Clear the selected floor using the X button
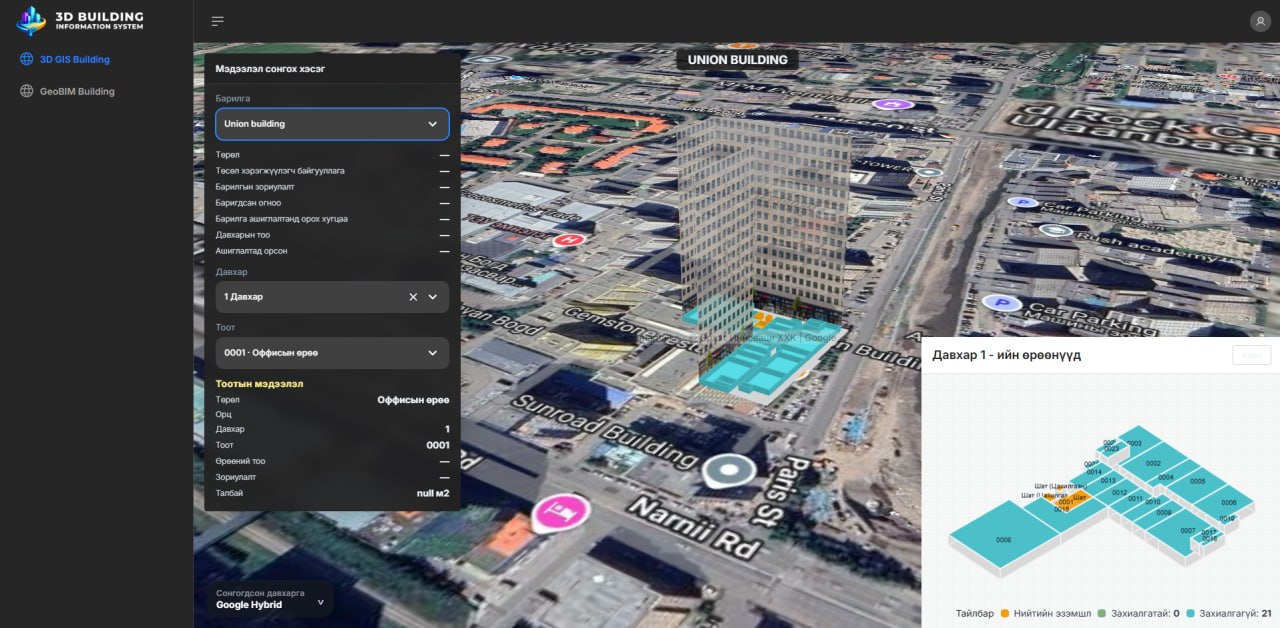 pos(412,296)
